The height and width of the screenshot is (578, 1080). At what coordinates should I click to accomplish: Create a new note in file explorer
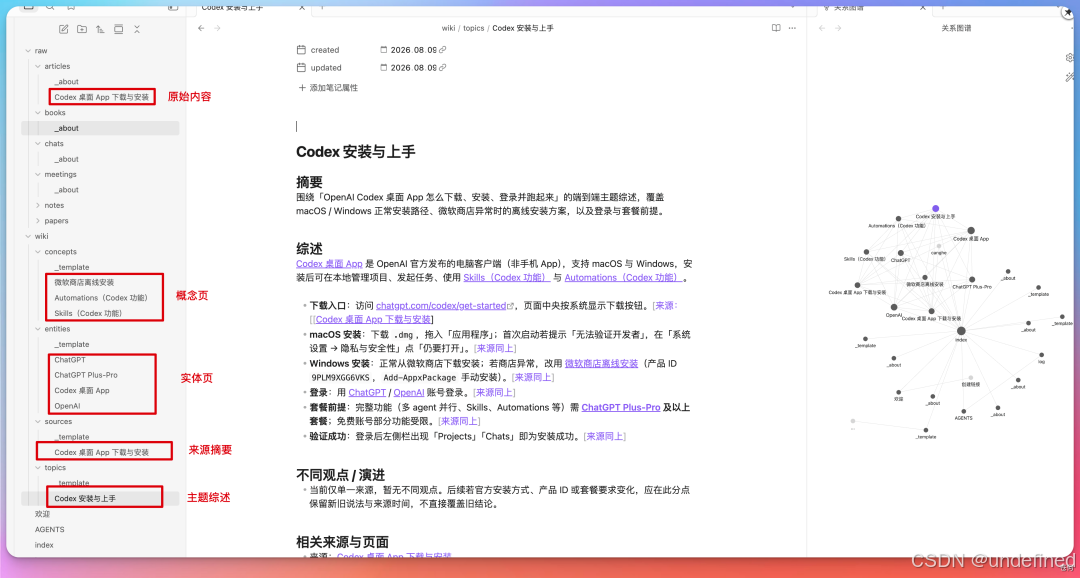coord(64,29)
